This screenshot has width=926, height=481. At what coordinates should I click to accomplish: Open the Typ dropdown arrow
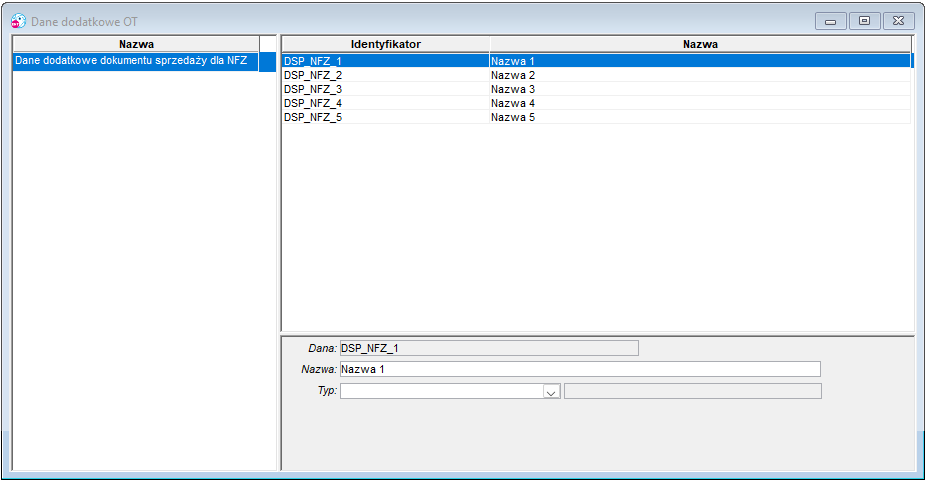551,391
